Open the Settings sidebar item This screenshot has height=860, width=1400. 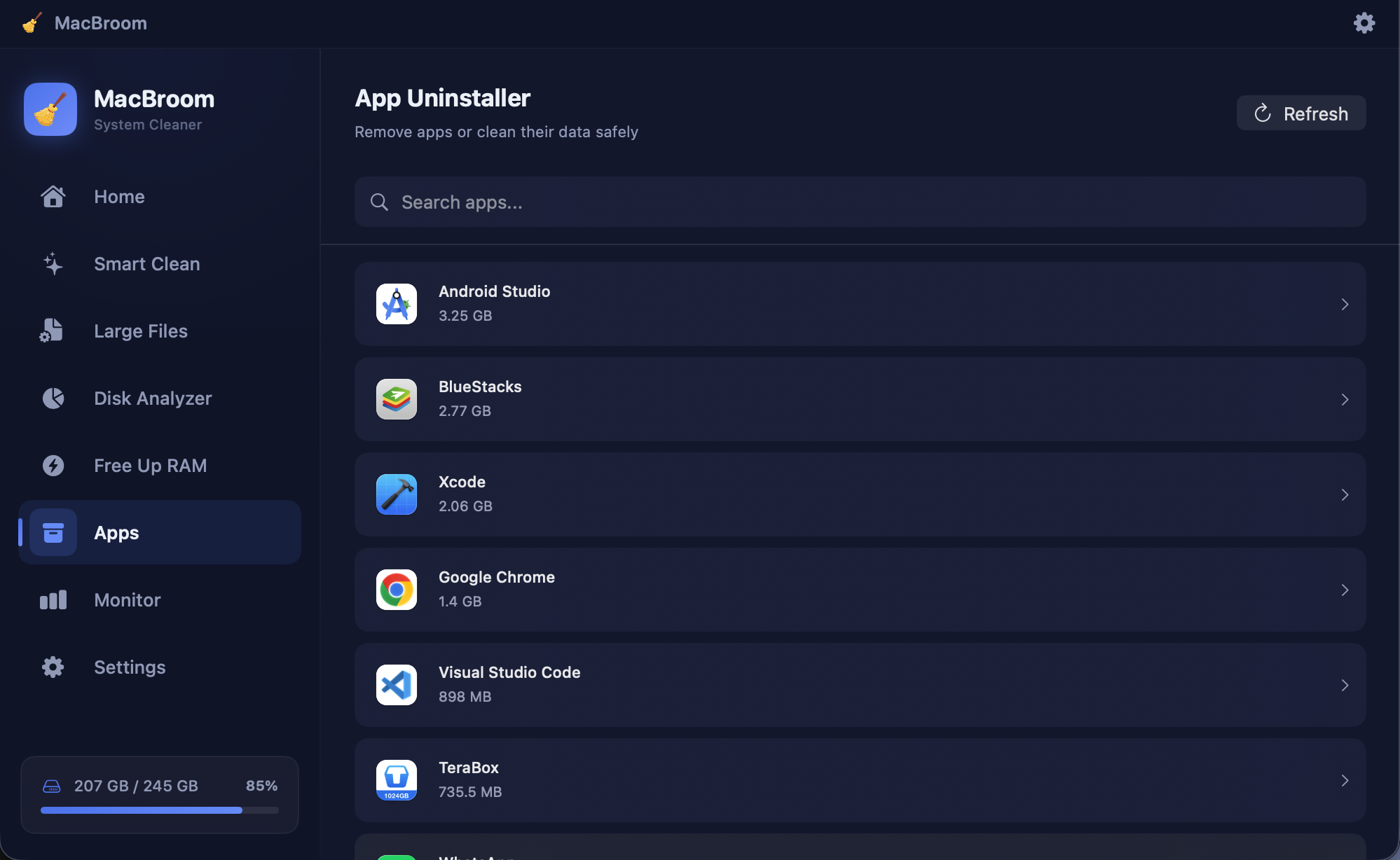(160, 667)
